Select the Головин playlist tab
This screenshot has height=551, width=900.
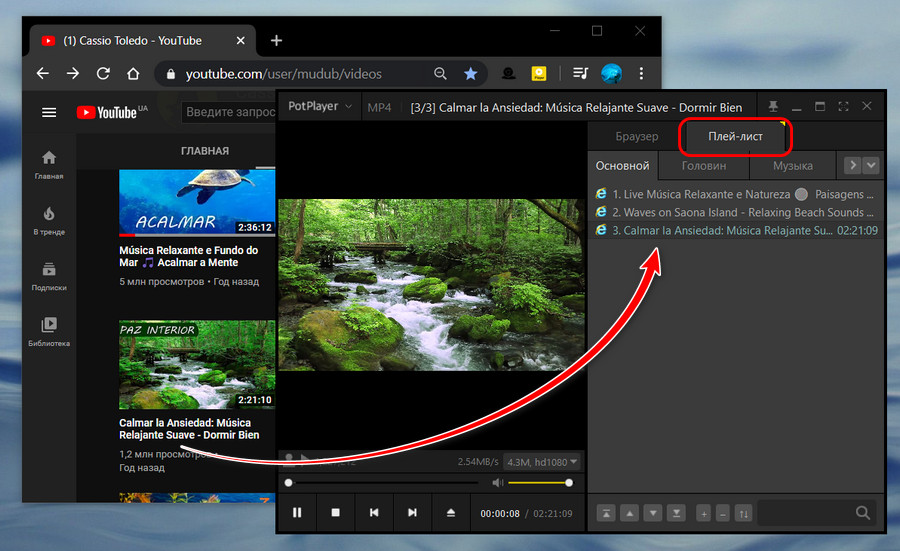(x=704, y=166)
